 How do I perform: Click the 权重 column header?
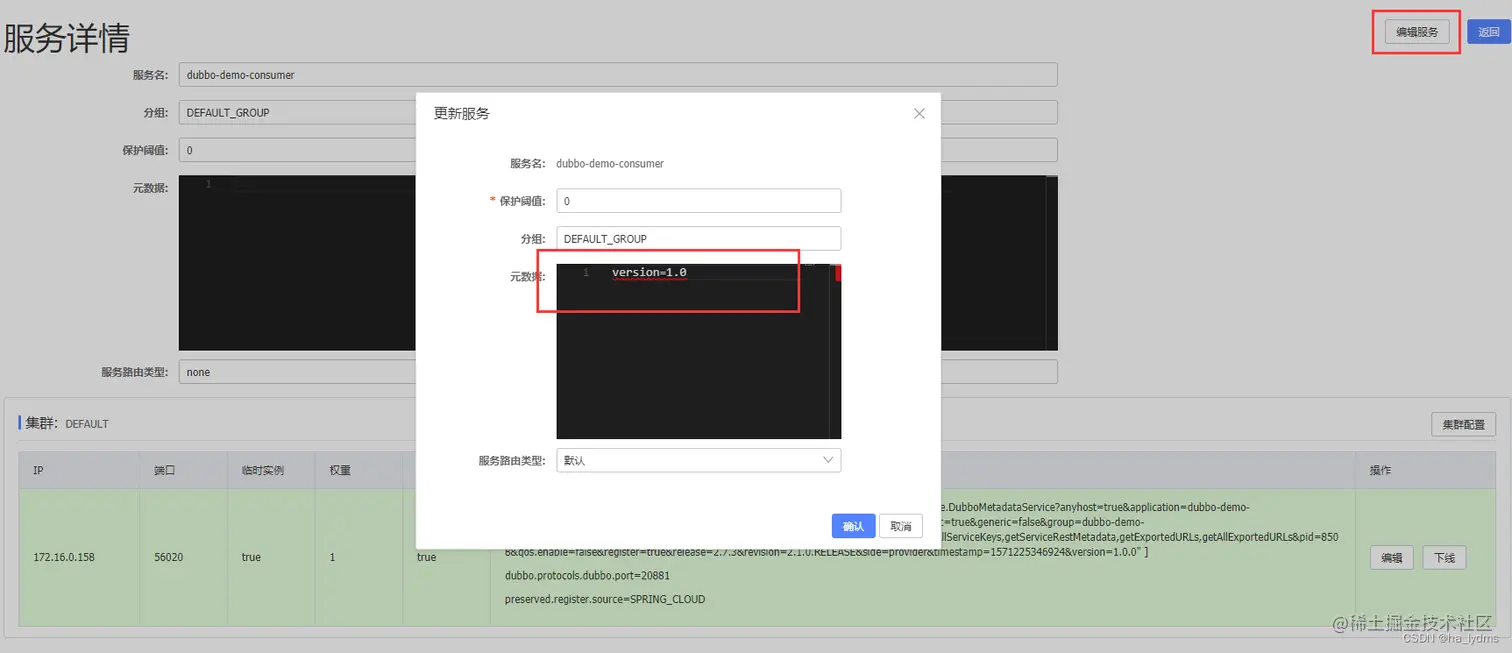pyautogui.click(x=340, y=470)
